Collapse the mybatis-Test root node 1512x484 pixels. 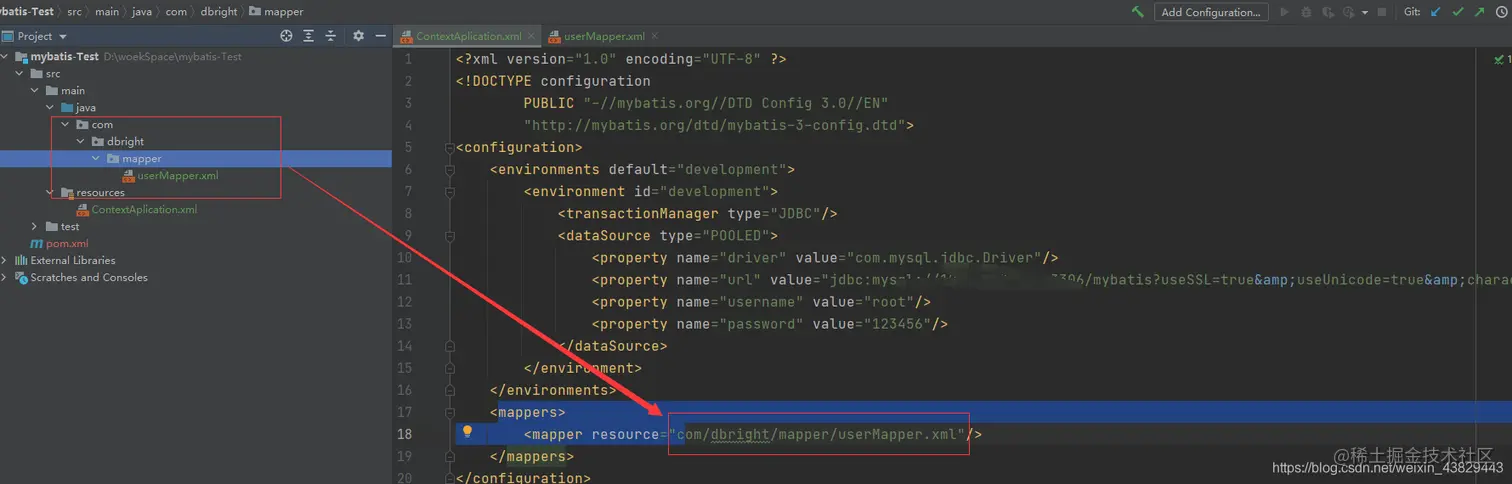pos(6,57)
